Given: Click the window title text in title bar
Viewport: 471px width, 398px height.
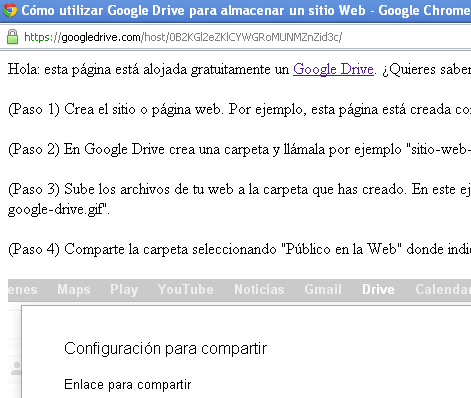Looking at the screenshot, I should [246, 11].
